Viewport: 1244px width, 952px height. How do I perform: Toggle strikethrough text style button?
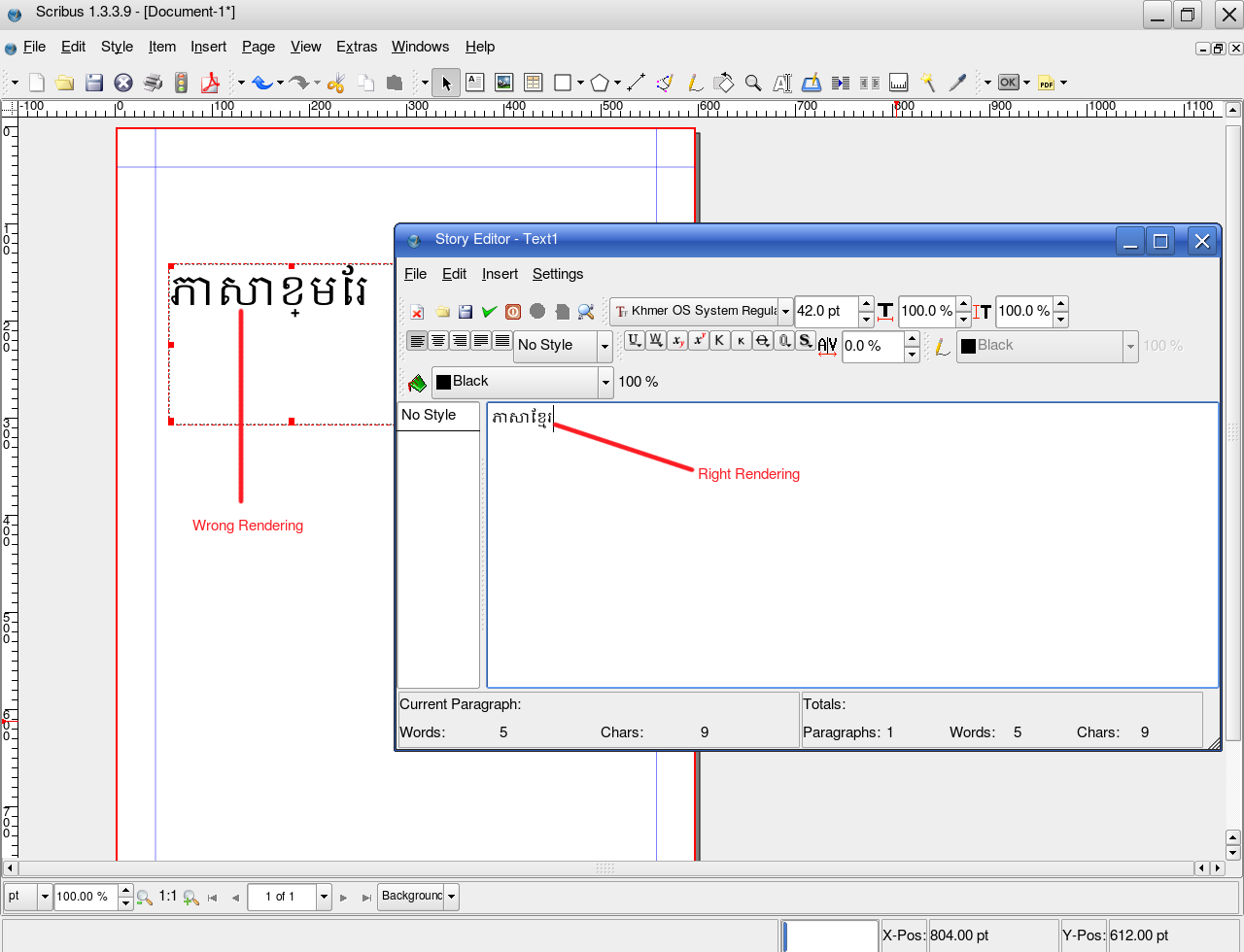tap(763, 341)
